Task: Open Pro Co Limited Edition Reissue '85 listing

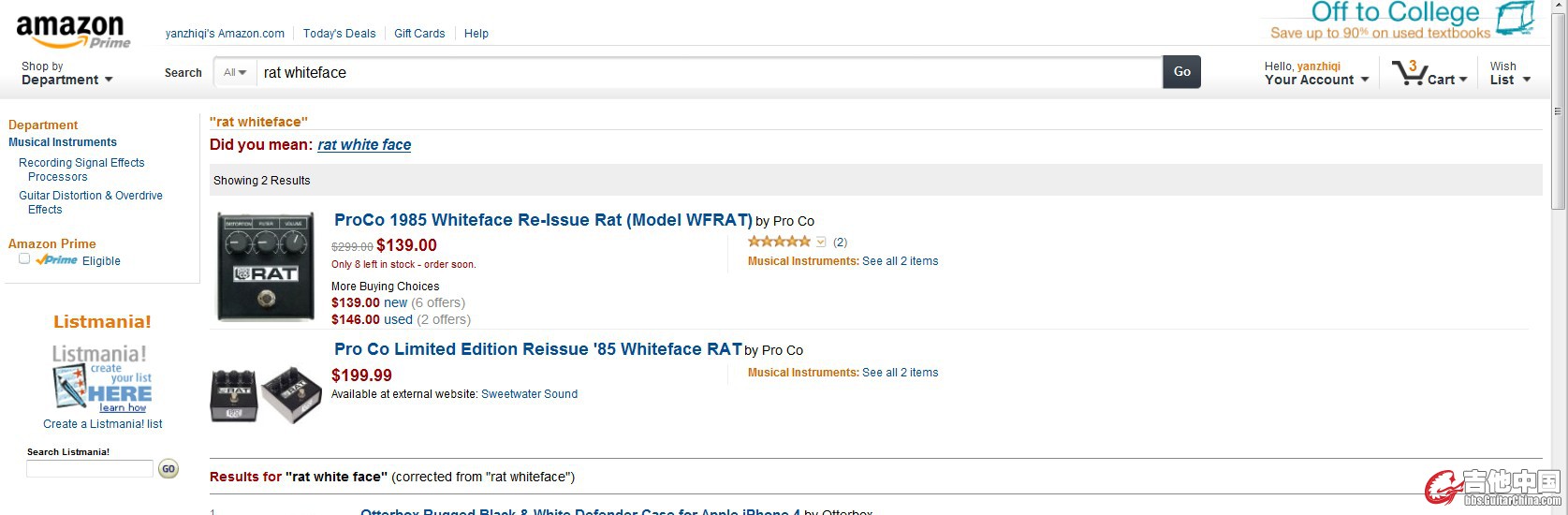Action: click(538, 349)
